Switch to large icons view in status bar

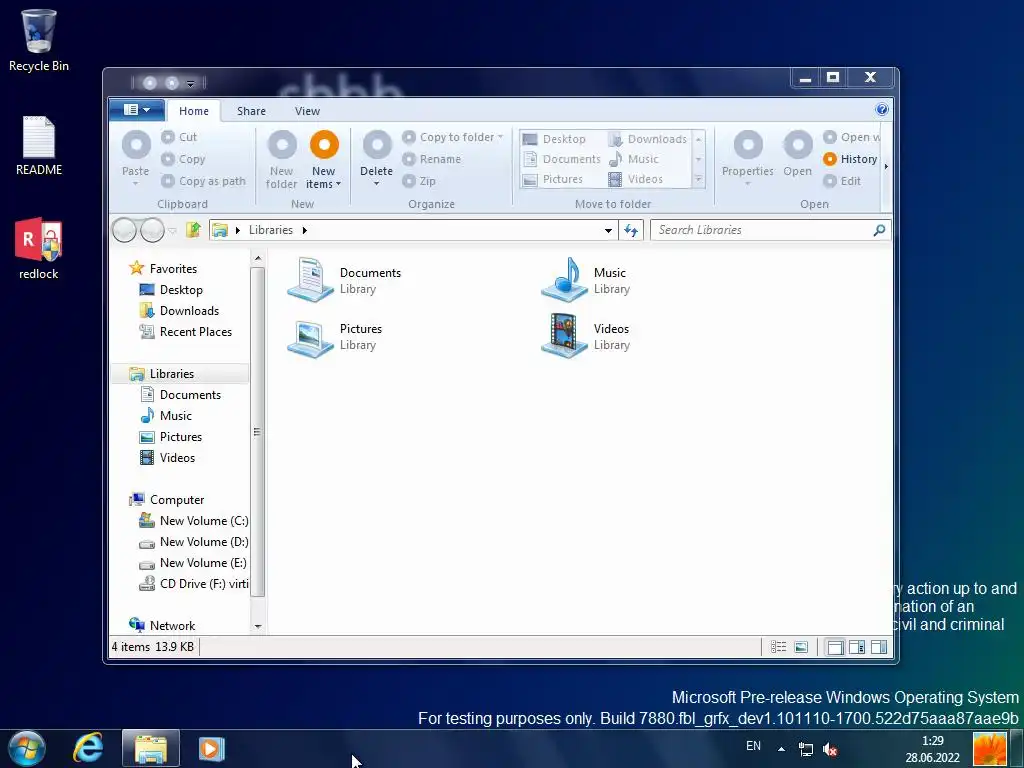(x=801, y=647)
